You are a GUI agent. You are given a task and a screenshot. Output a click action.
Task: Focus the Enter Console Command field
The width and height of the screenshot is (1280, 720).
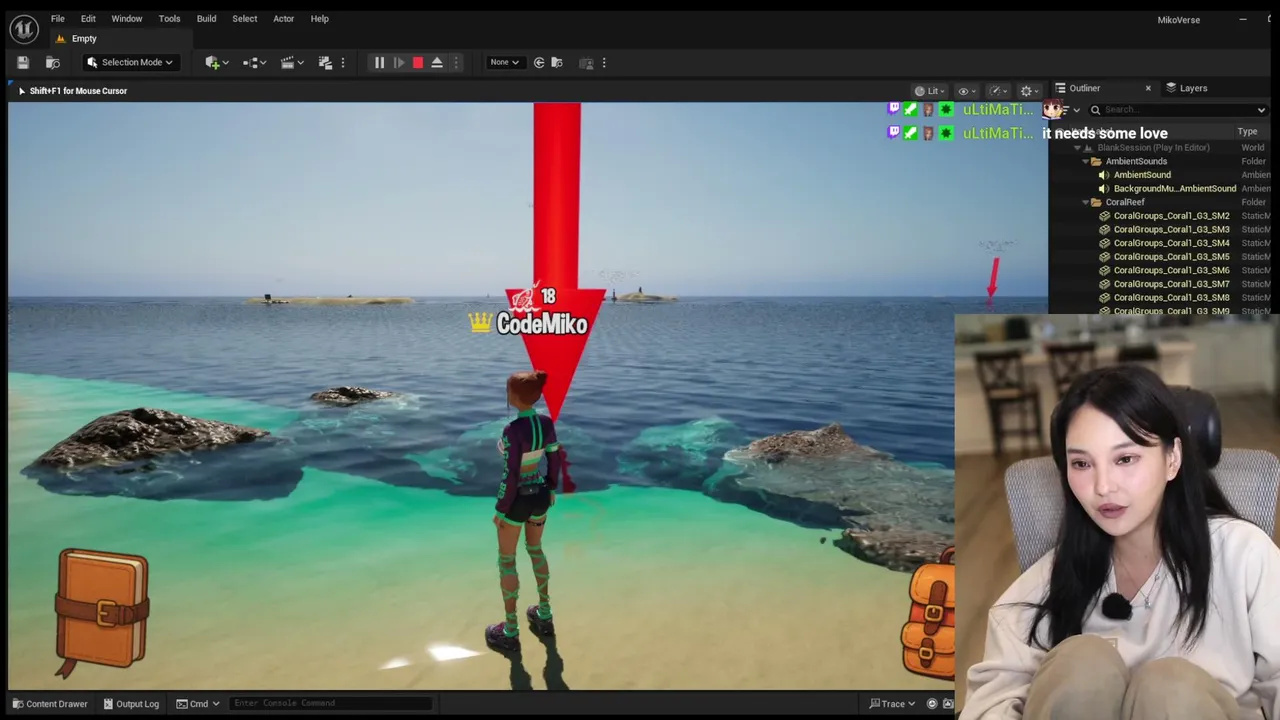point(330,703)
